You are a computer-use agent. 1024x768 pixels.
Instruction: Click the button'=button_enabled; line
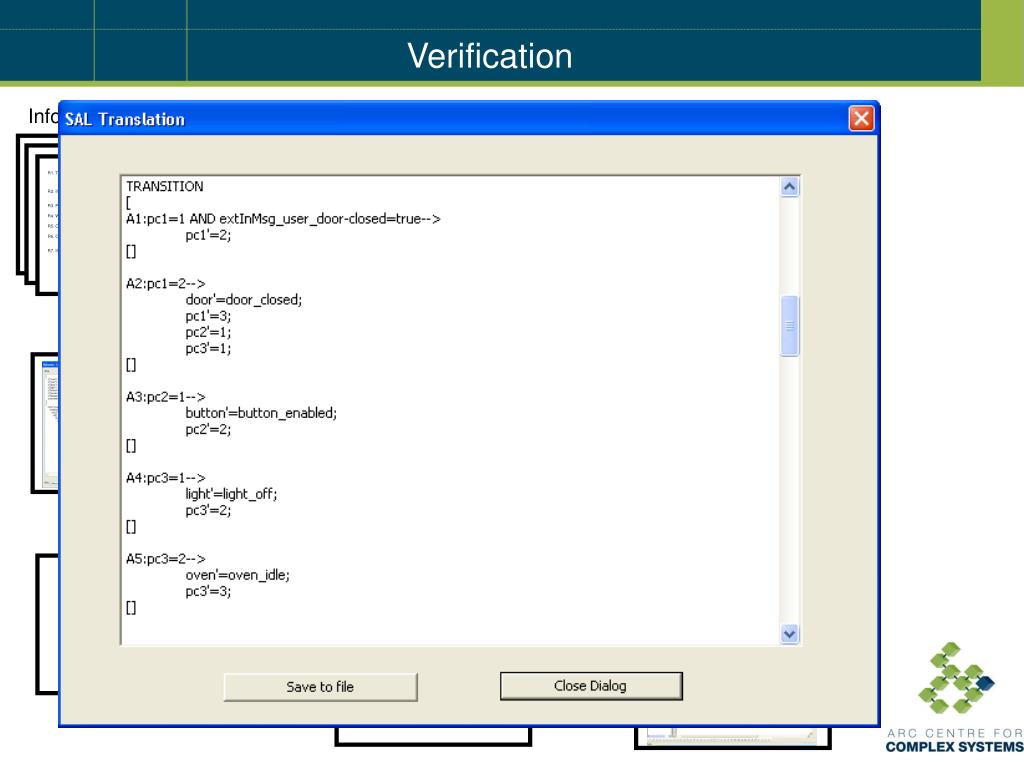coord(261,413)
